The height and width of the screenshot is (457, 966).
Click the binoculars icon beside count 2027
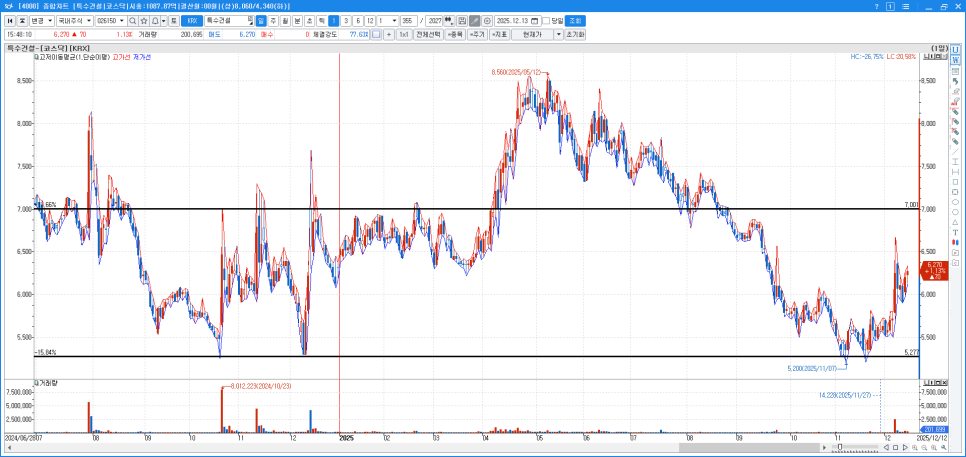click(447, 20)
